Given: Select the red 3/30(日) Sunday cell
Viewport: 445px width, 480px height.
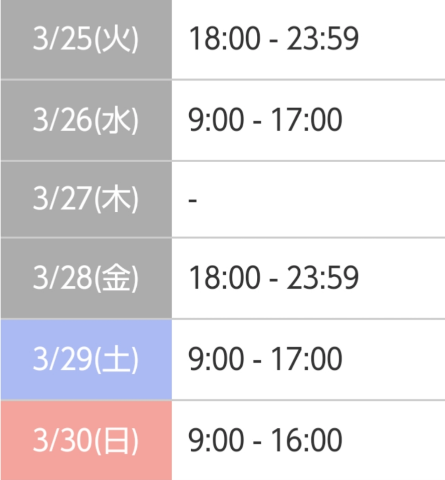Looking at the screenshot, I should (86, 440).
